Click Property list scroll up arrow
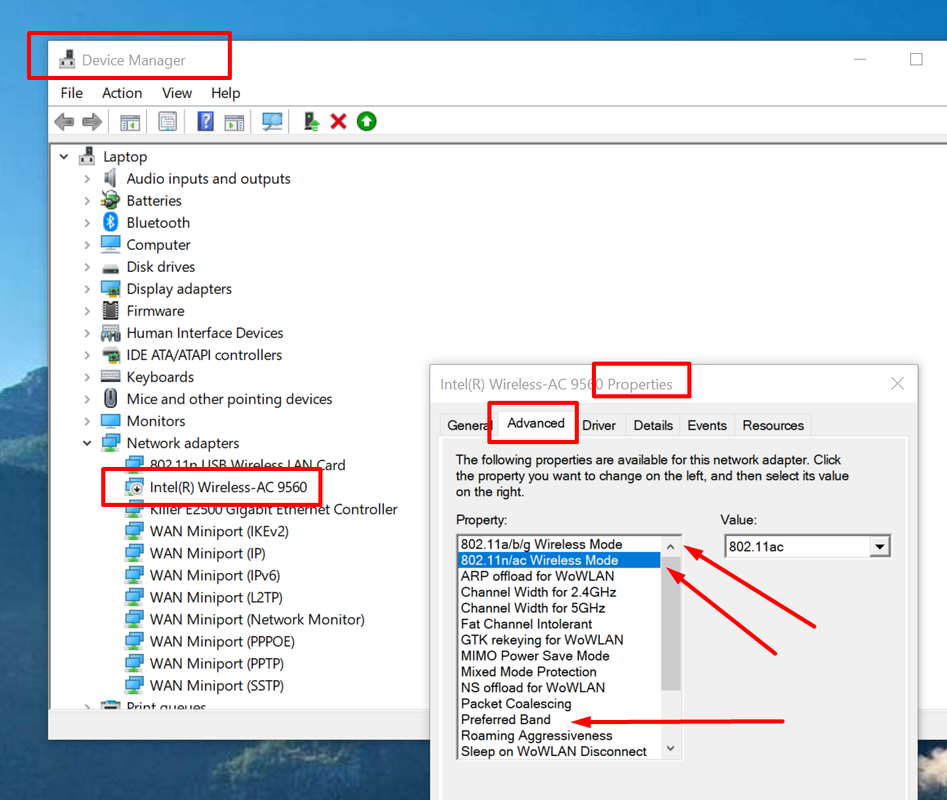This screenshot has width=947, height=800. click(670, 546)
